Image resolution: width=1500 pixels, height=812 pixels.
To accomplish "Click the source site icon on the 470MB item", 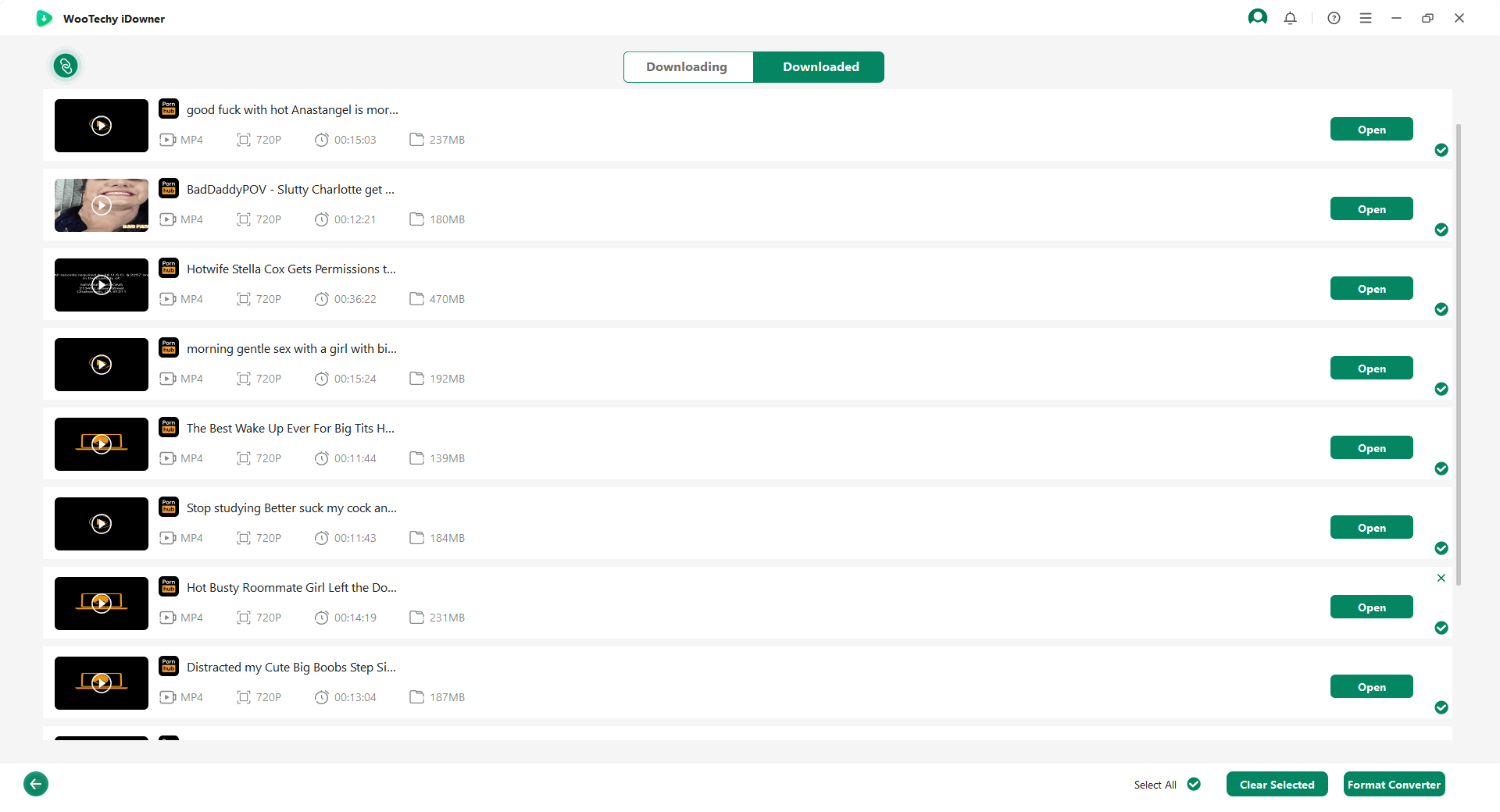I will [169, 268].
